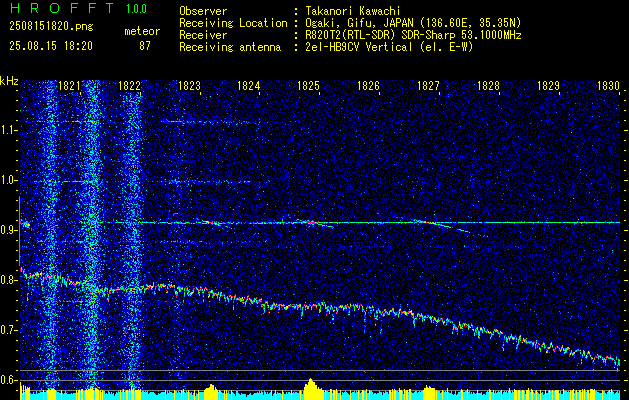Click the 0.8 frequency axis label

pos(8,280)
